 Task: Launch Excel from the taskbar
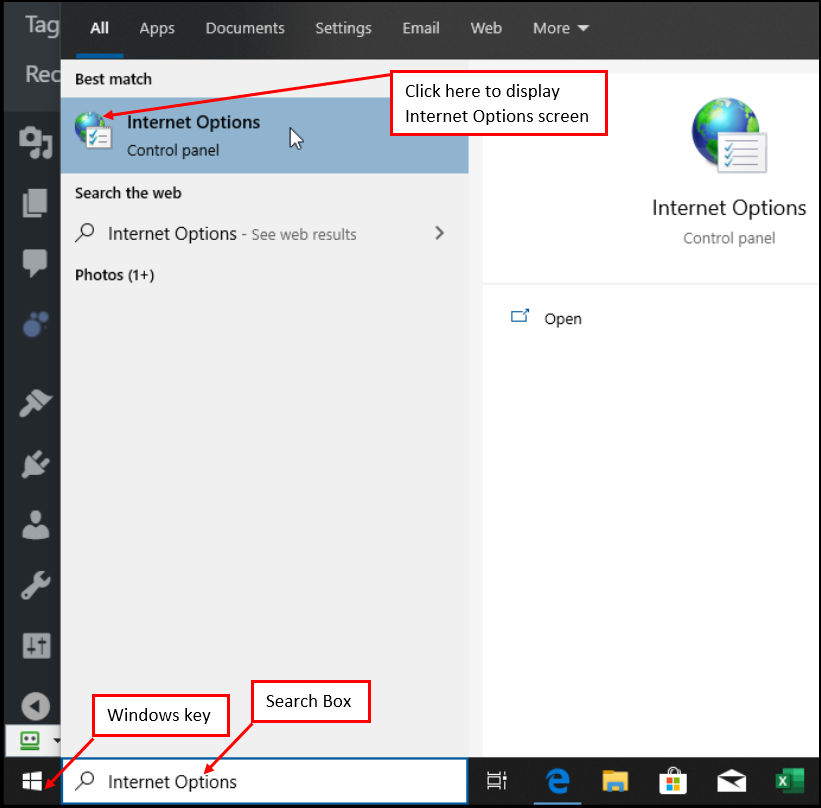coord(790,781)
